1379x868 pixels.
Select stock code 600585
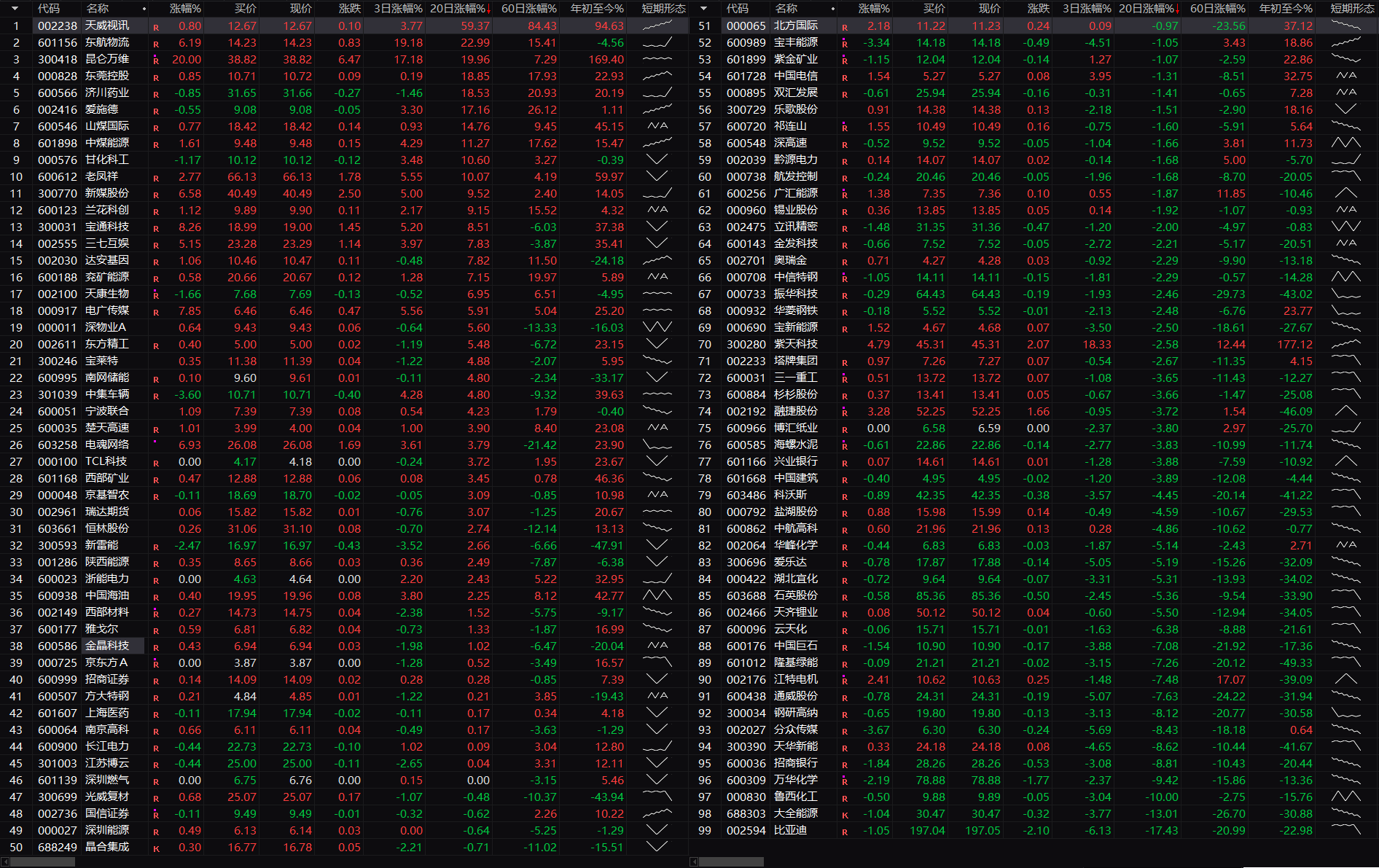pos(746,445)
